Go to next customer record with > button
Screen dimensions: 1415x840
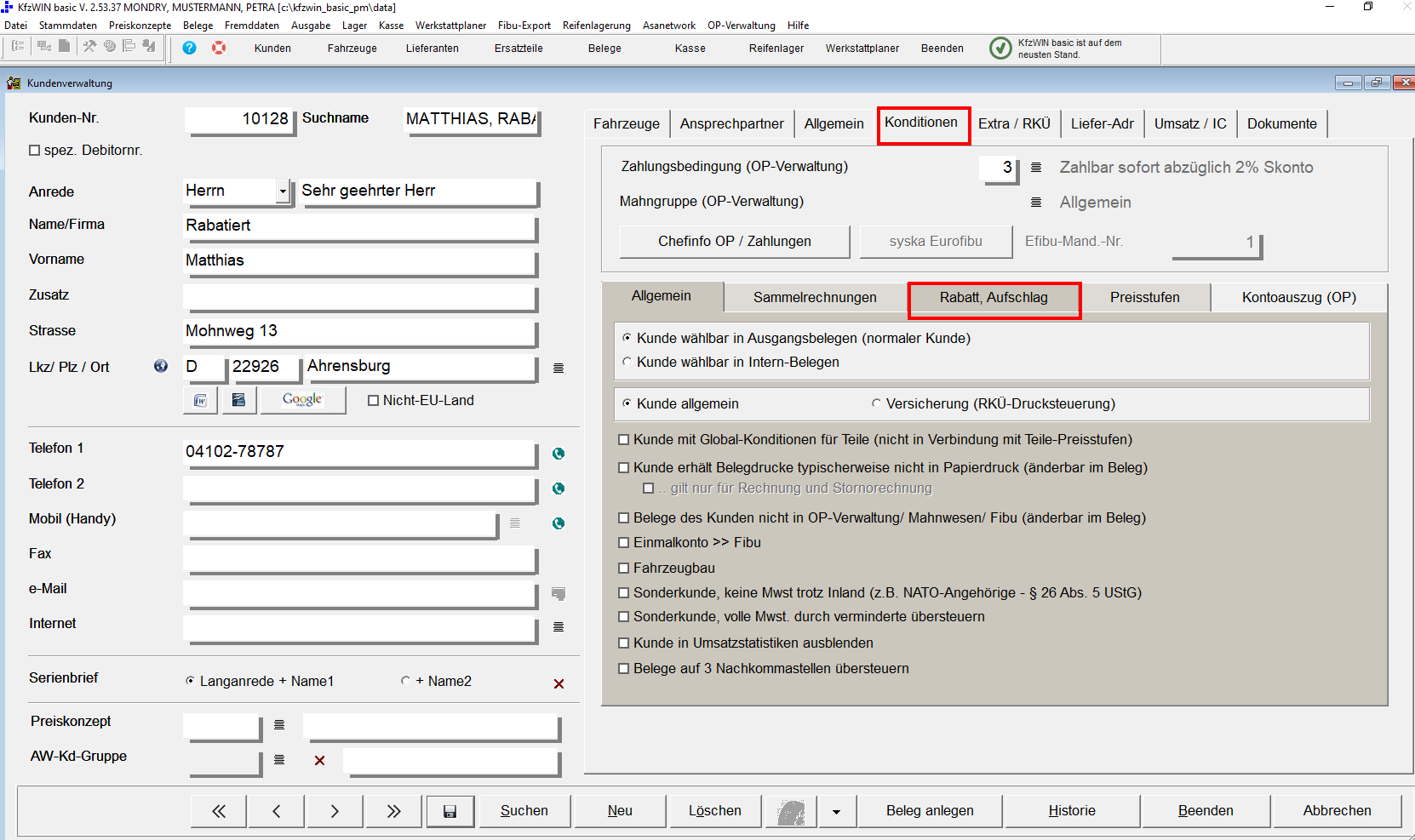tap(335, 811)
